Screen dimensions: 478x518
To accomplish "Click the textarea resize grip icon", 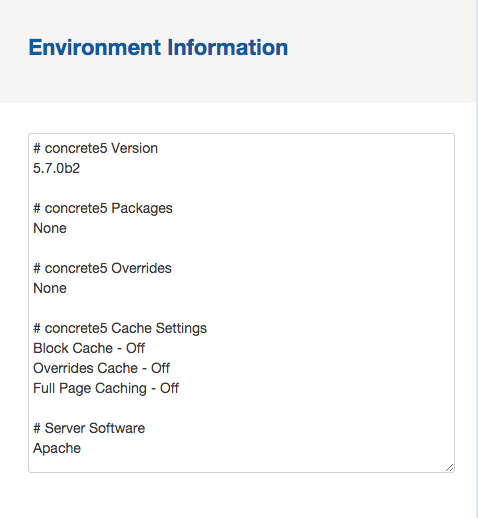I will click(449, 467).
